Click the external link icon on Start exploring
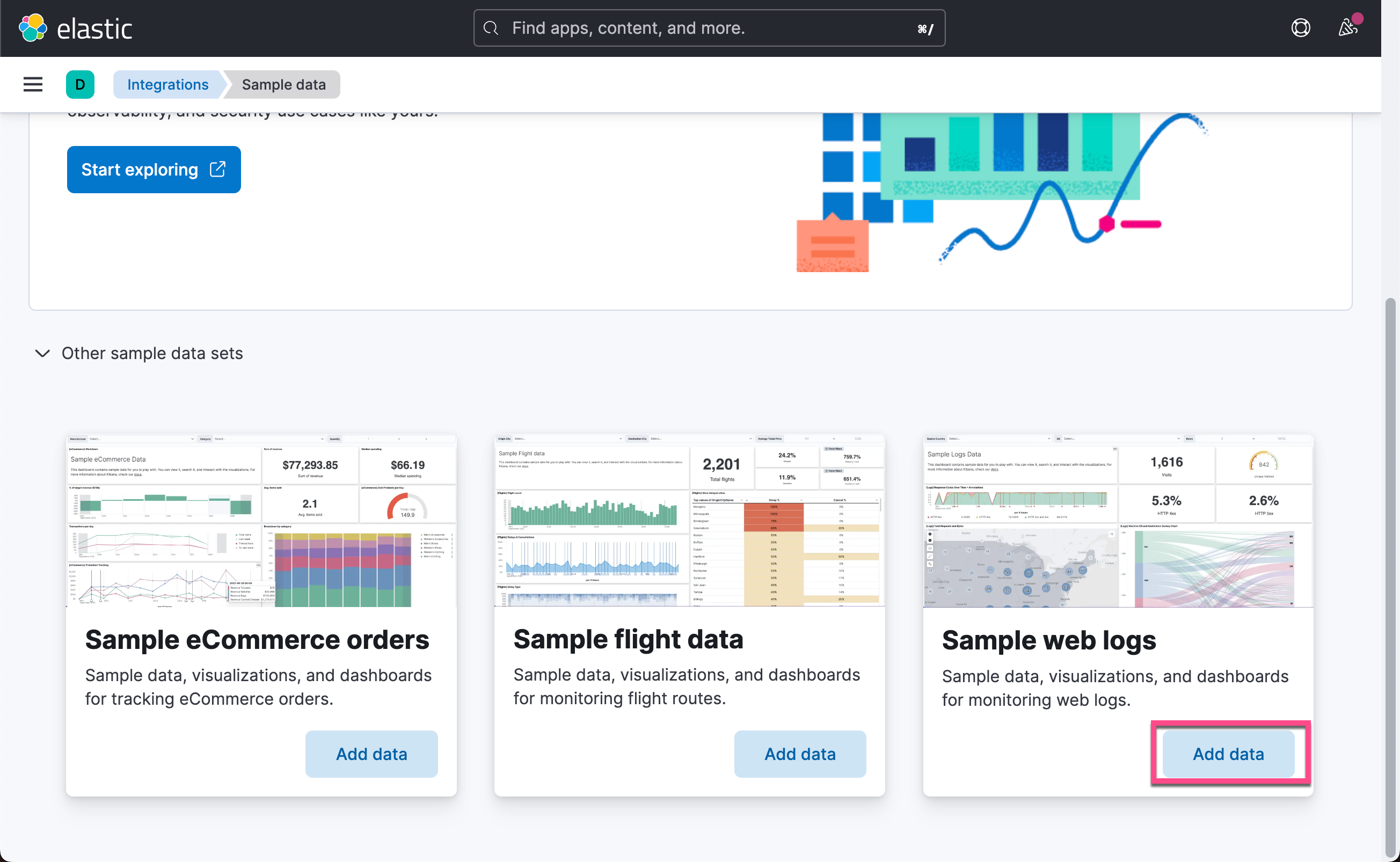The width and height of the screenshot is (1400, 862). (217, 169)
